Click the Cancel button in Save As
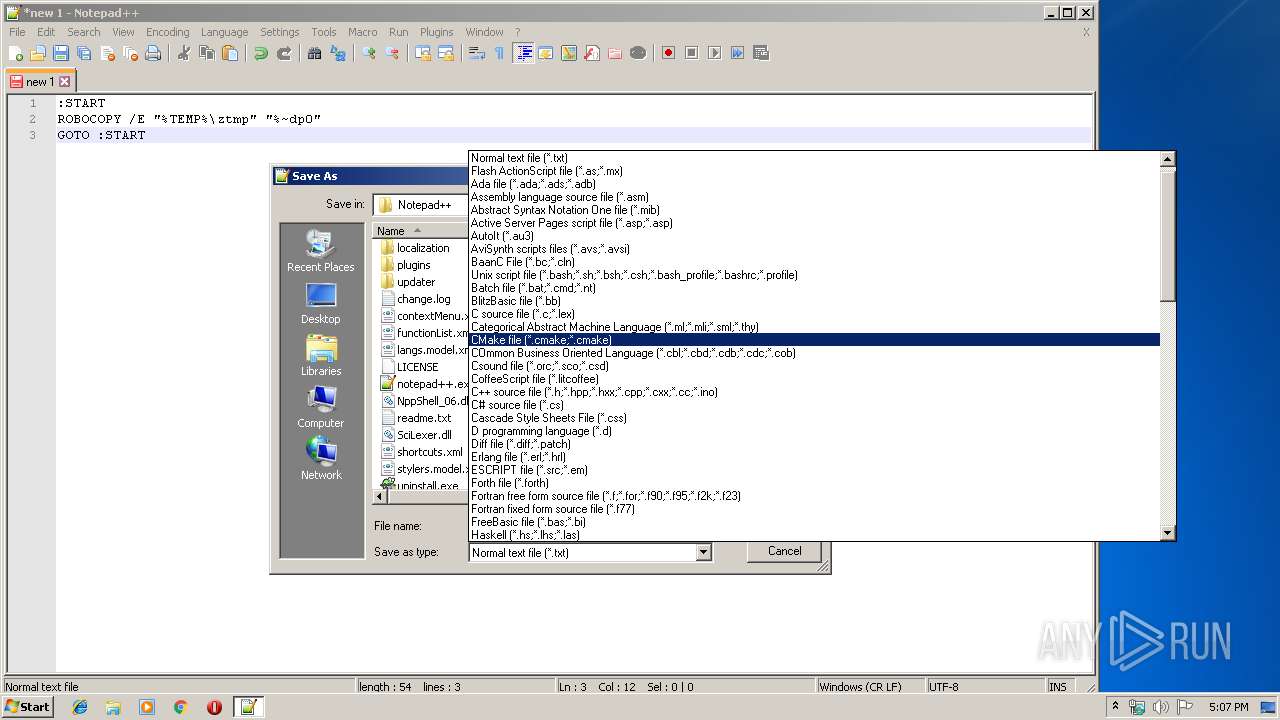This screenshot has height=720, width=1280. pos(784,551)
